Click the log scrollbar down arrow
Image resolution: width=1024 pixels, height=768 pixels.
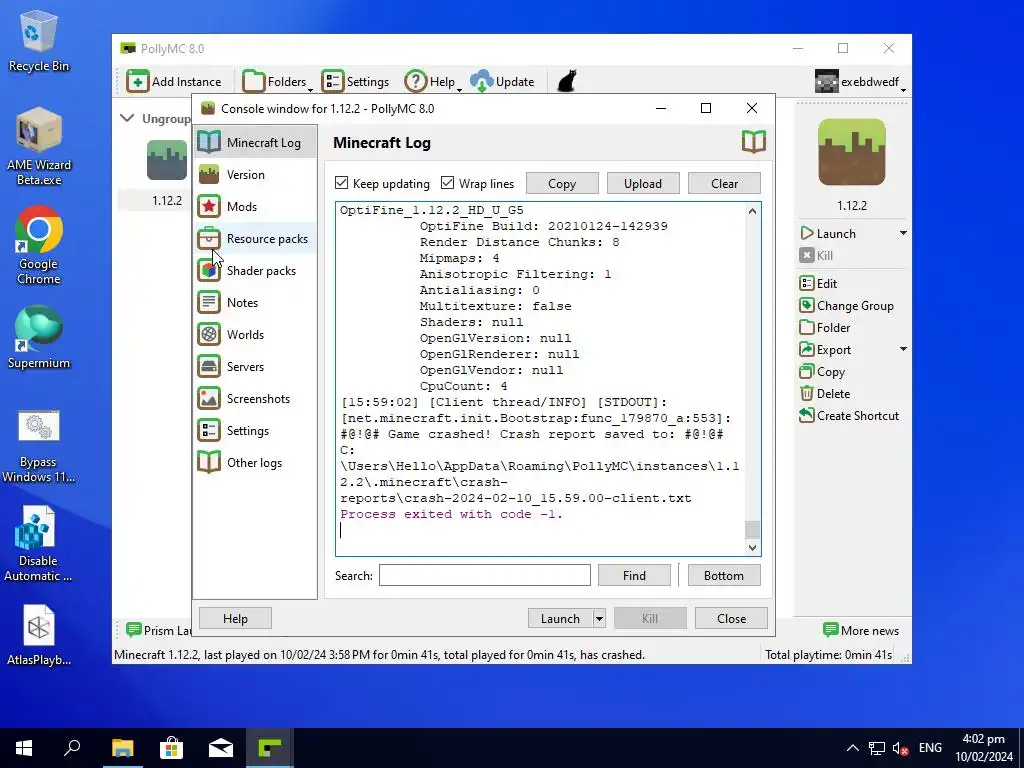click(752, 548)
